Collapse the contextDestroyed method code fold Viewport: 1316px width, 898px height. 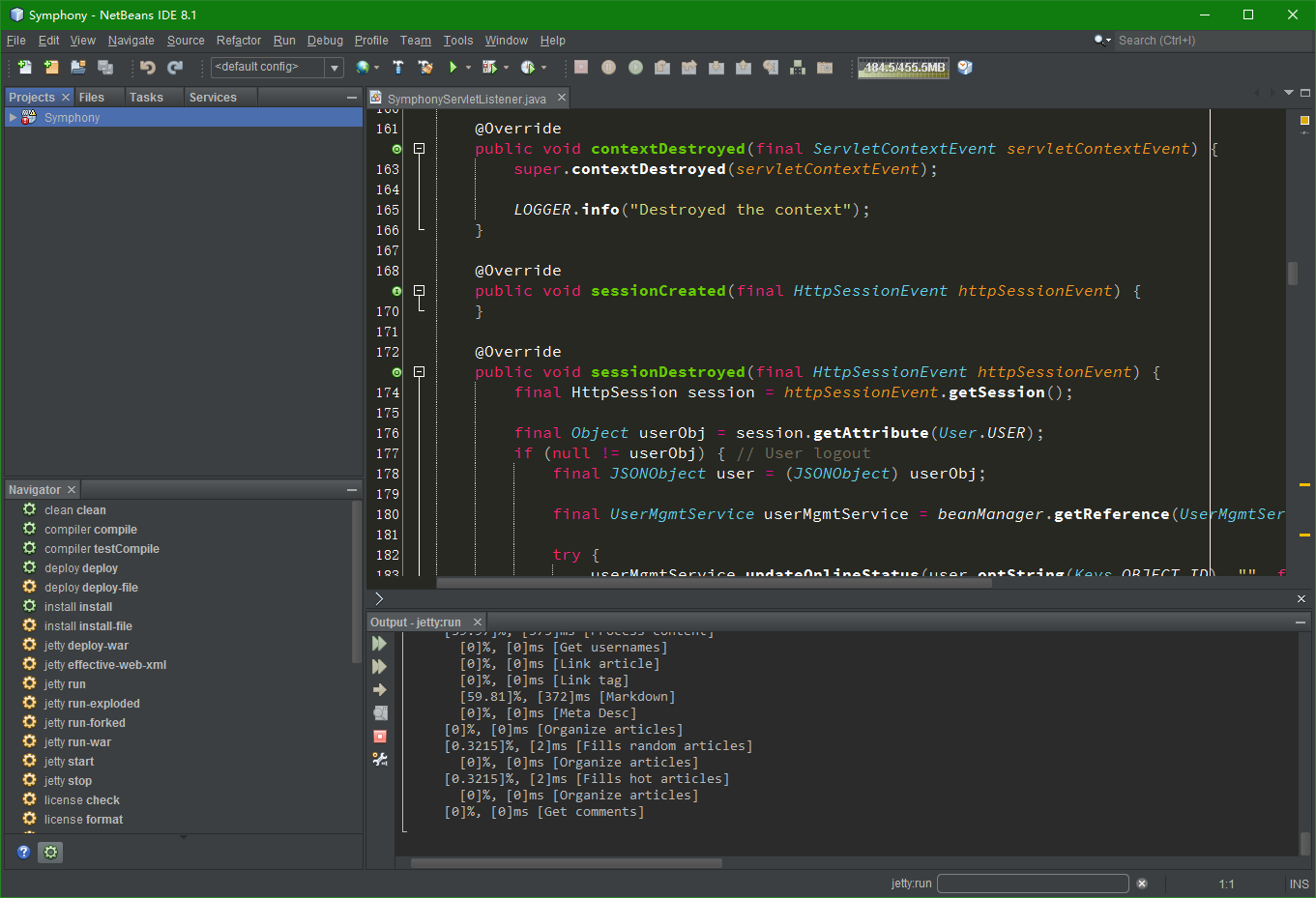pyautogui.click(x=419, y=149)
